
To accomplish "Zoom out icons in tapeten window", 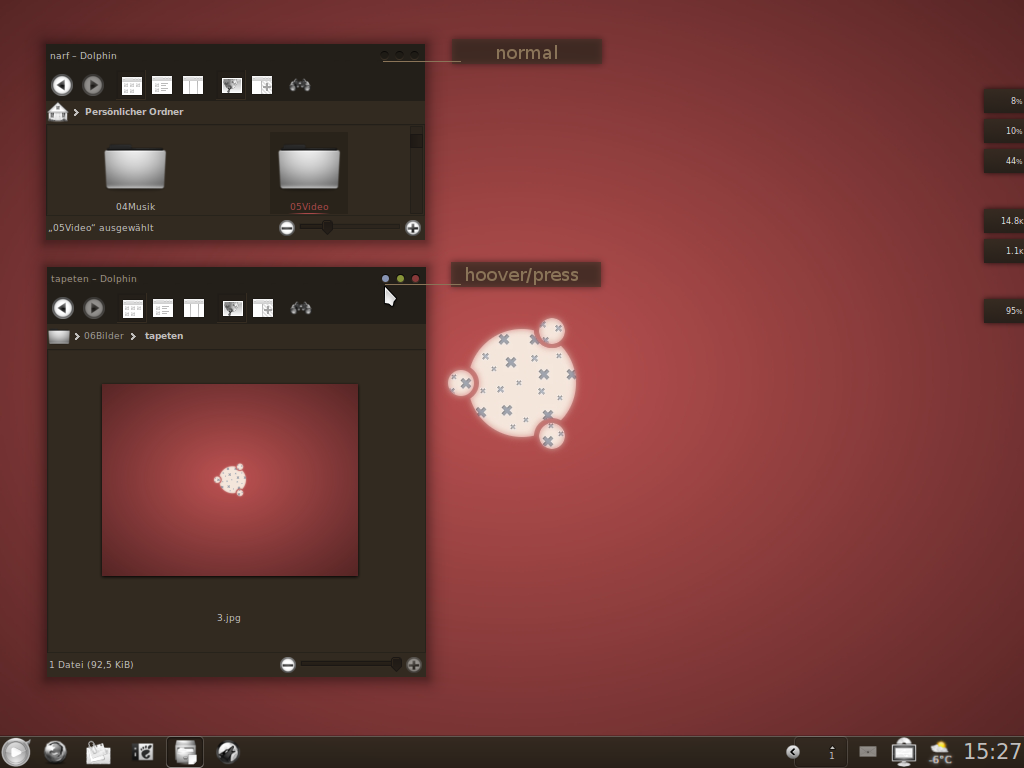I will [287, 665].
